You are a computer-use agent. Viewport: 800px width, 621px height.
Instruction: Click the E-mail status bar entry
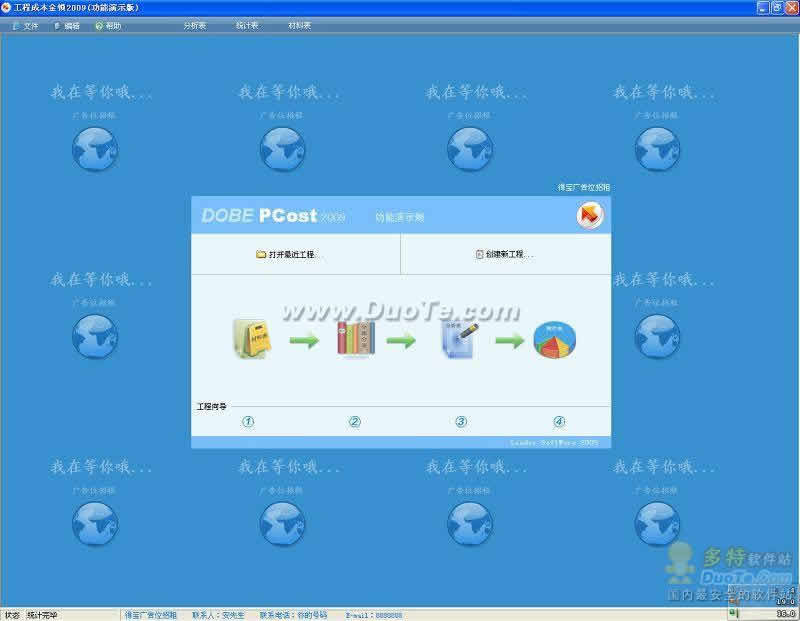tap(374, 615)
